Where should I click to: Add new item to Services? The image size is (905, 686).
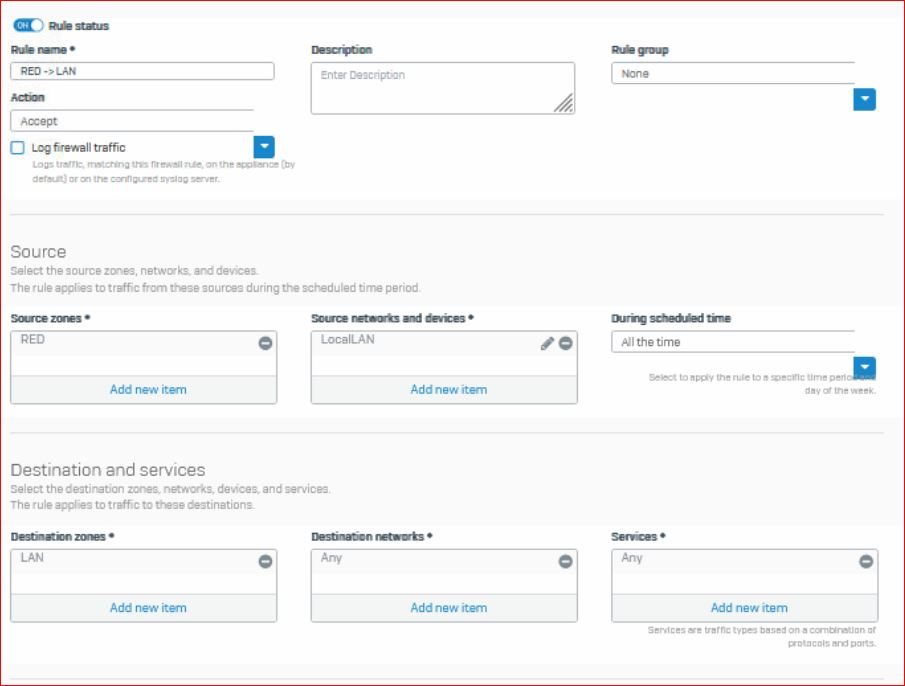click(x=748, y=607)
